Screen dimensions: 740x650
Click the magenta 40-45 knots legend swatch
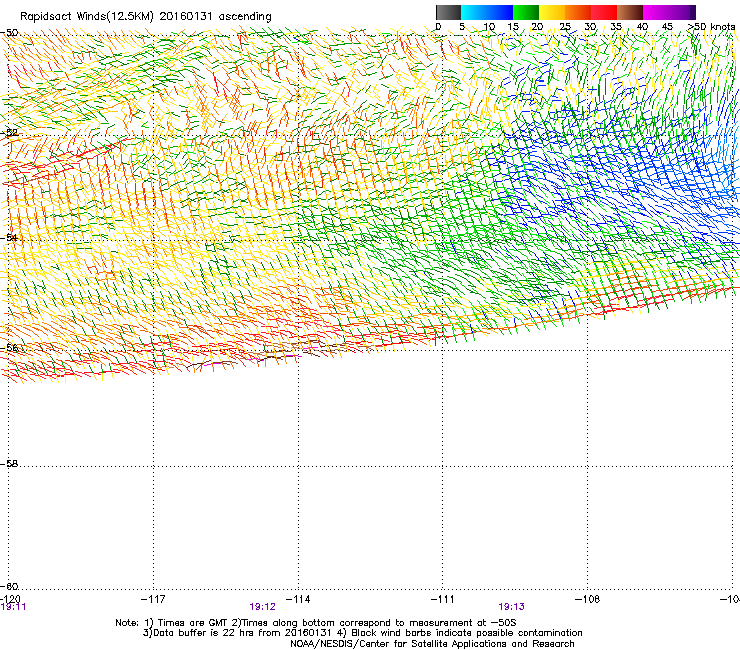[656, 12]
